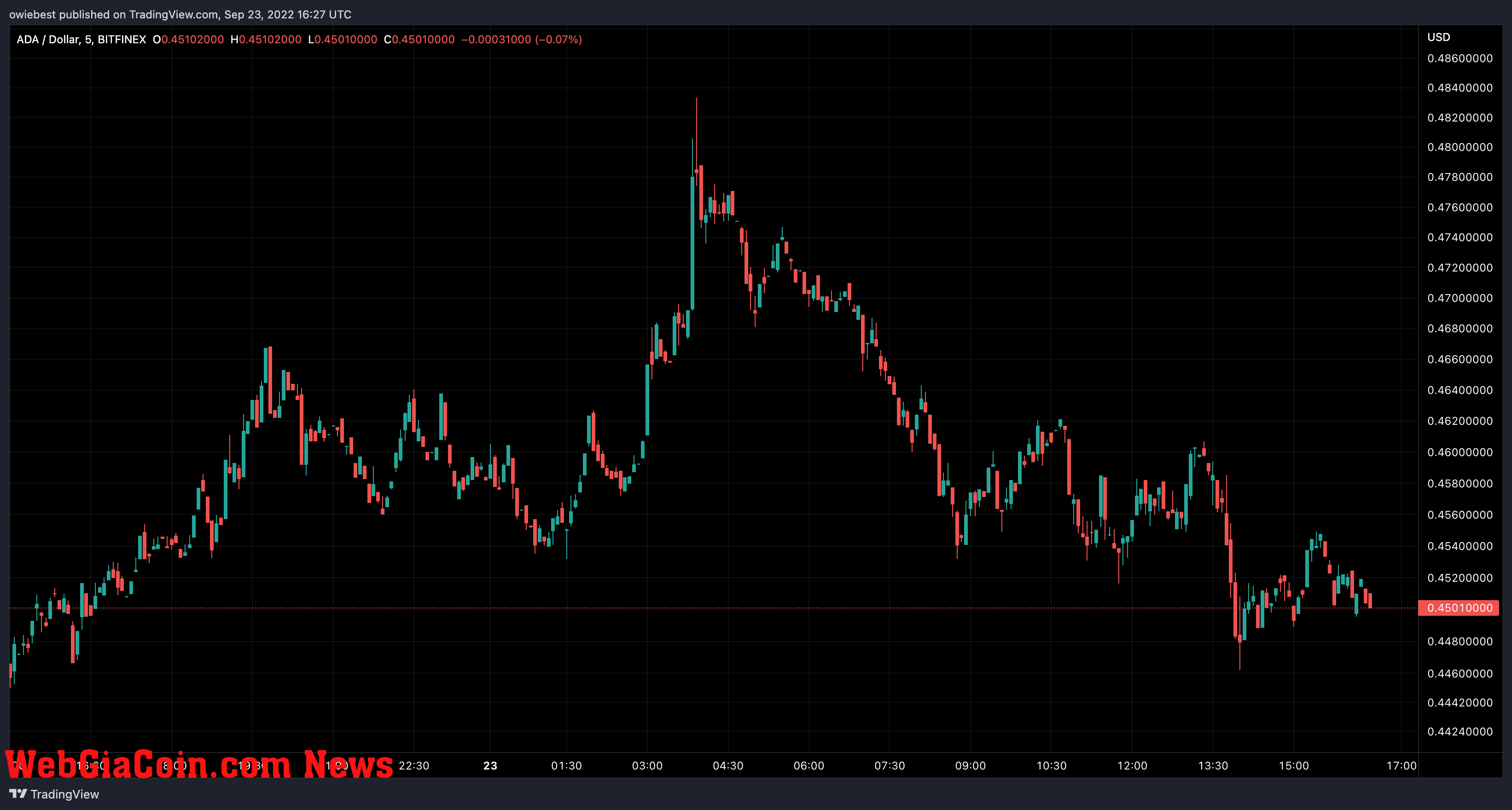Image resolution: width=1512 pixels, height=810 pixels.
Task: Click the 0.46400000 price axis label
Action: pyautogui.click(x=1460, y=389)
